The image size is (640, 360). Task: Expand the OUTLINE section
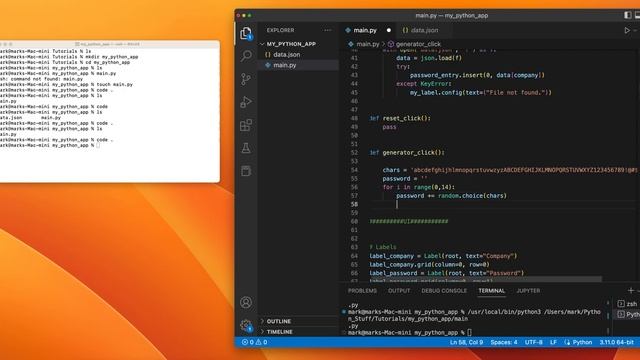278,321
